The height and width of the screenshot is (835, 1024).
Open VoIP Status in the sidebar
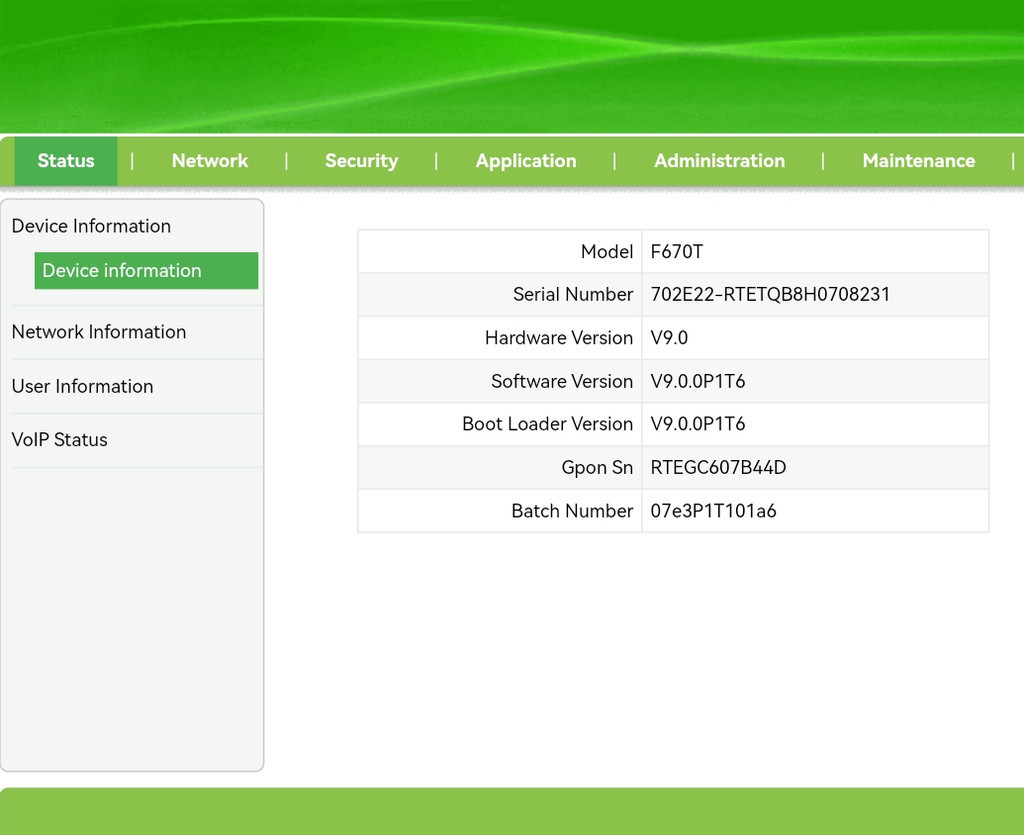[x=59, y=439]
